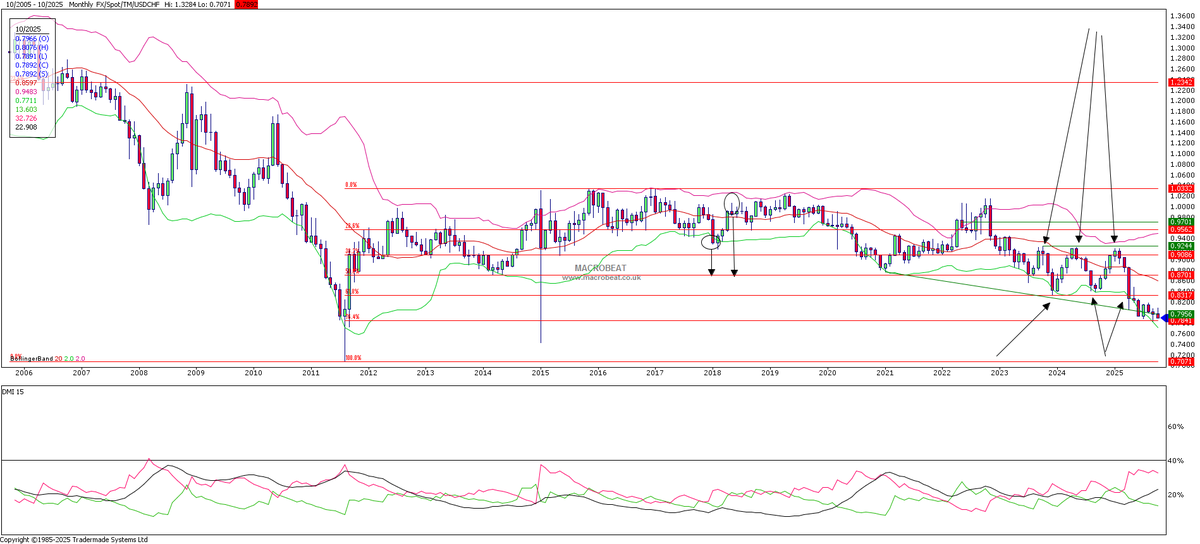
Task: Click the red 1.0332 price tag on the price axis
Action: pyautogui.click(x=1181, y=188)
